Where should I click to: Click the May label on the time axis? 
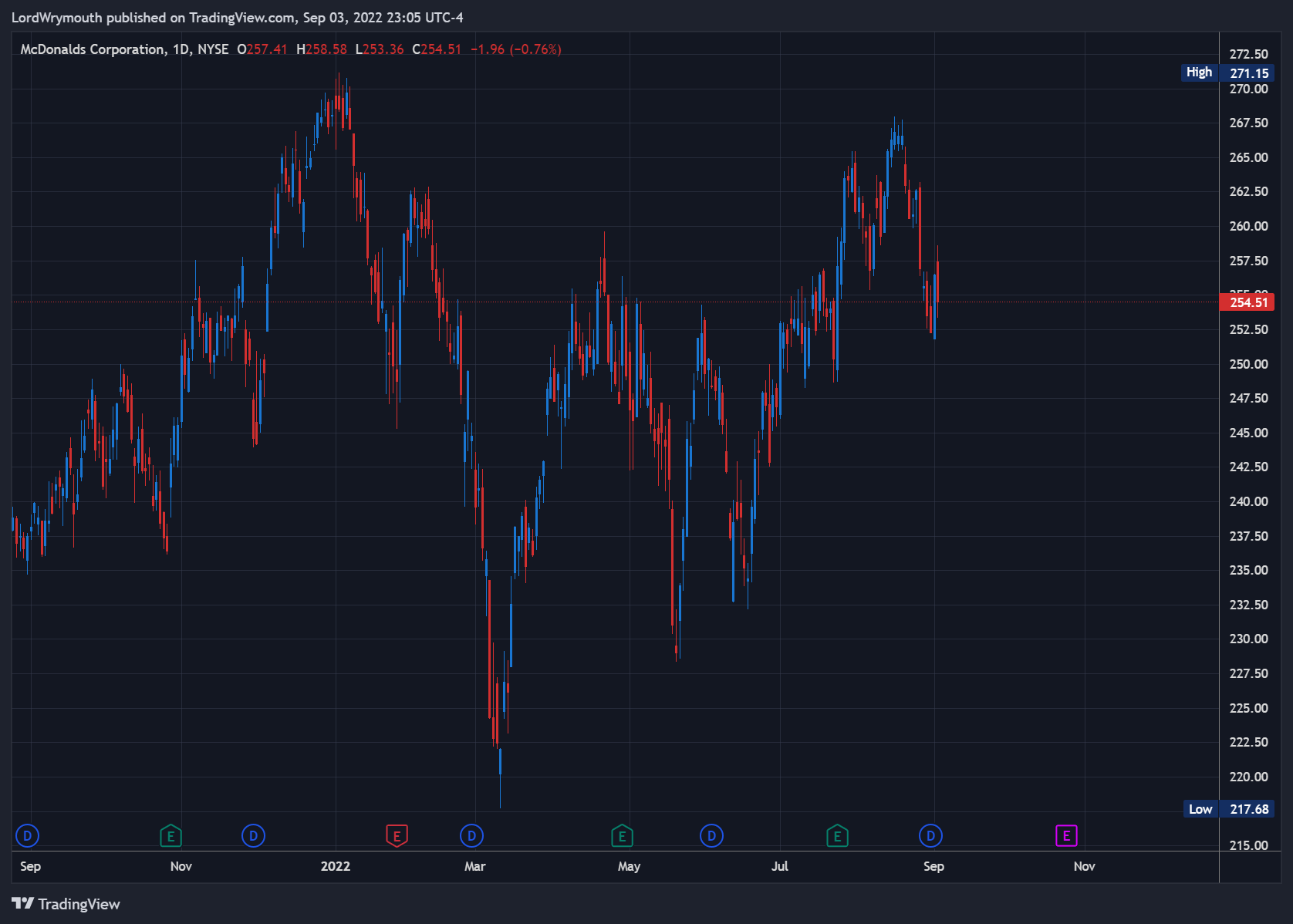point(630,866)
